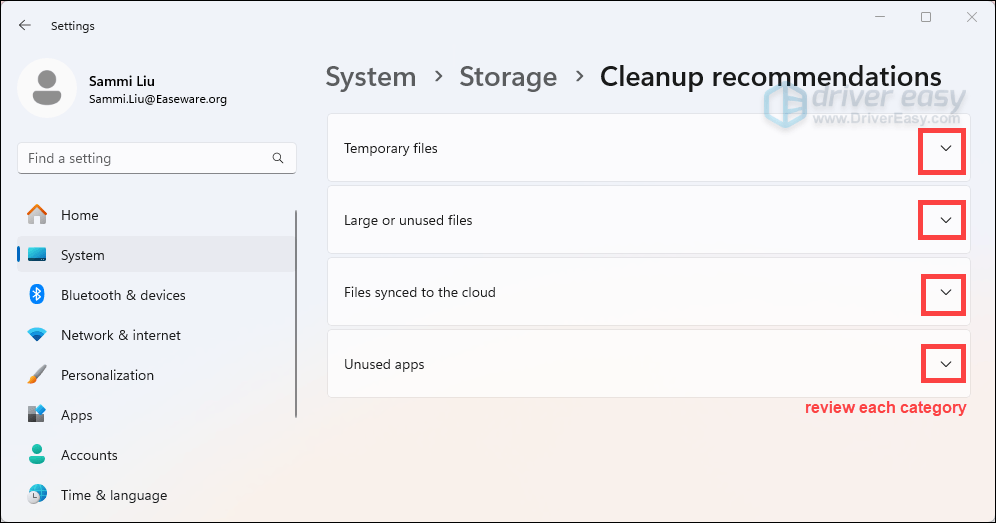The height and width of the screenshot is (523, 996).
Task: Open the Accounts person icon
Action: tap(37, 455)
